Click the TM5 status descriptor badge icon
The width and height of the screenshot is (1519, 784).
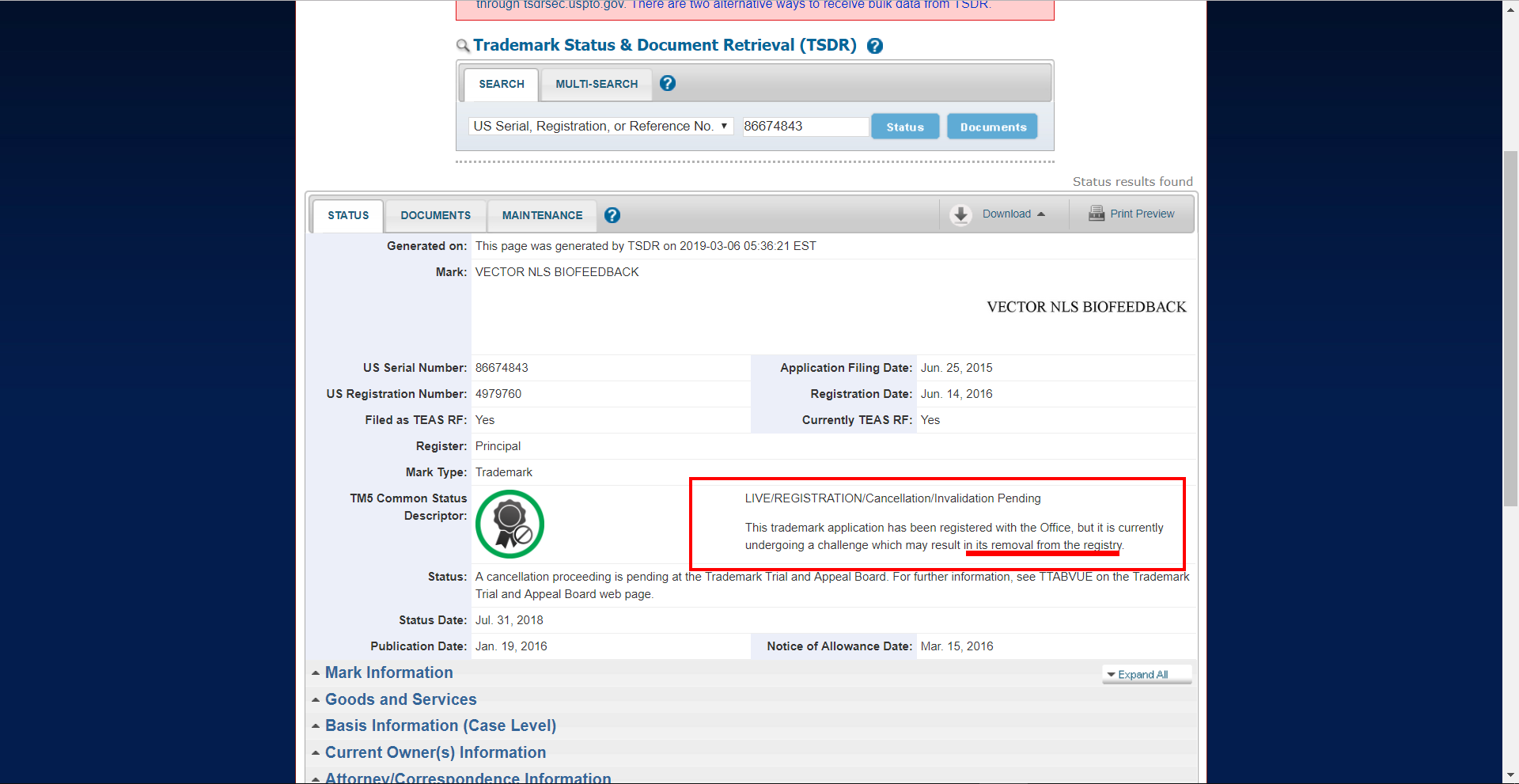coord(509,524)
